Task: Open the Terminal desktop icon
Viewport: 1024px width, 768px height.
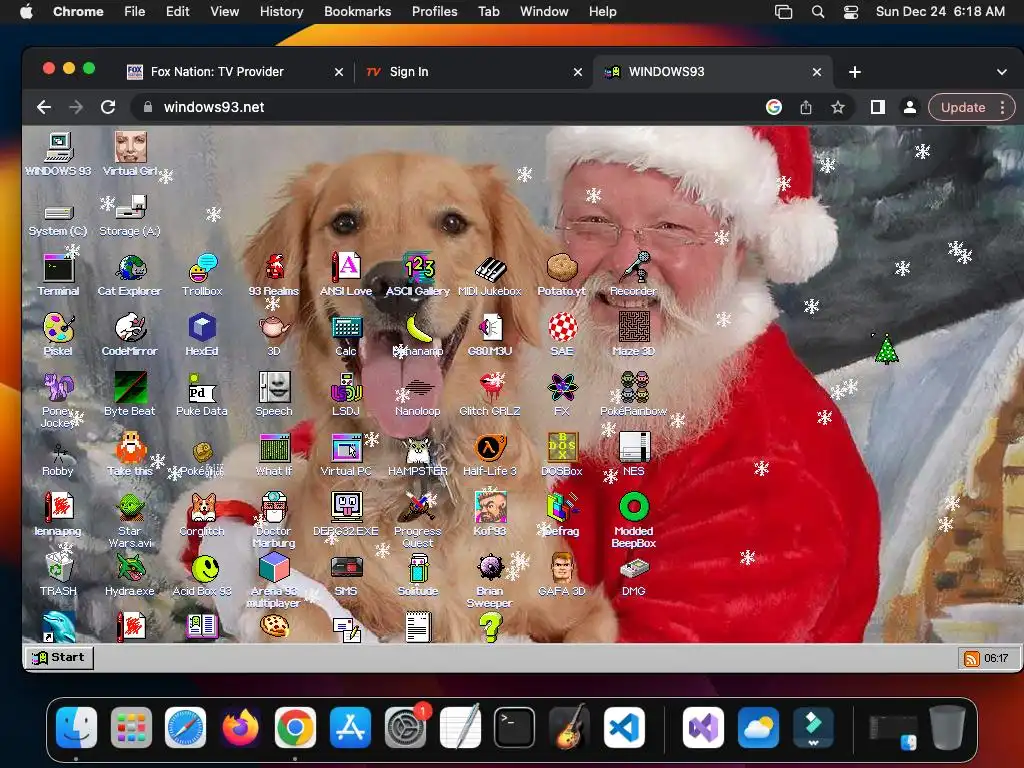Action: coord(58,275)
